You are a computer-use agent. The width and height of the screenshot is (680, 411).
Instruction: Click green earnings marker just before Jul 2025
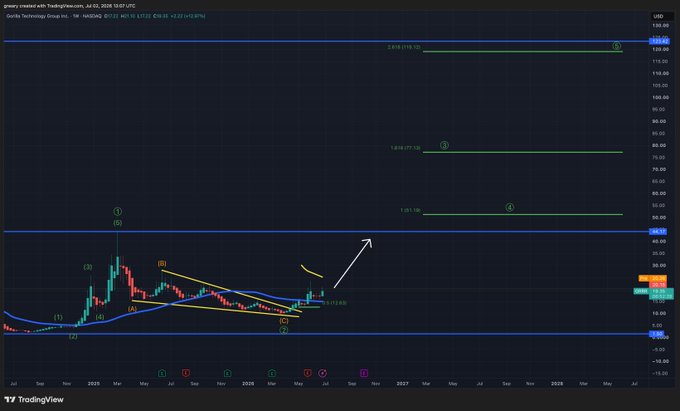pyautogui.click(x=162, y=373)
